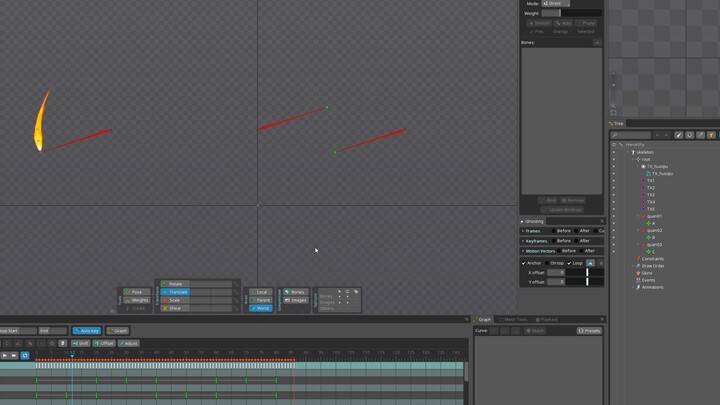Click the Draw Order node icon
Screen dimensions: 720x405
point(637,266)
